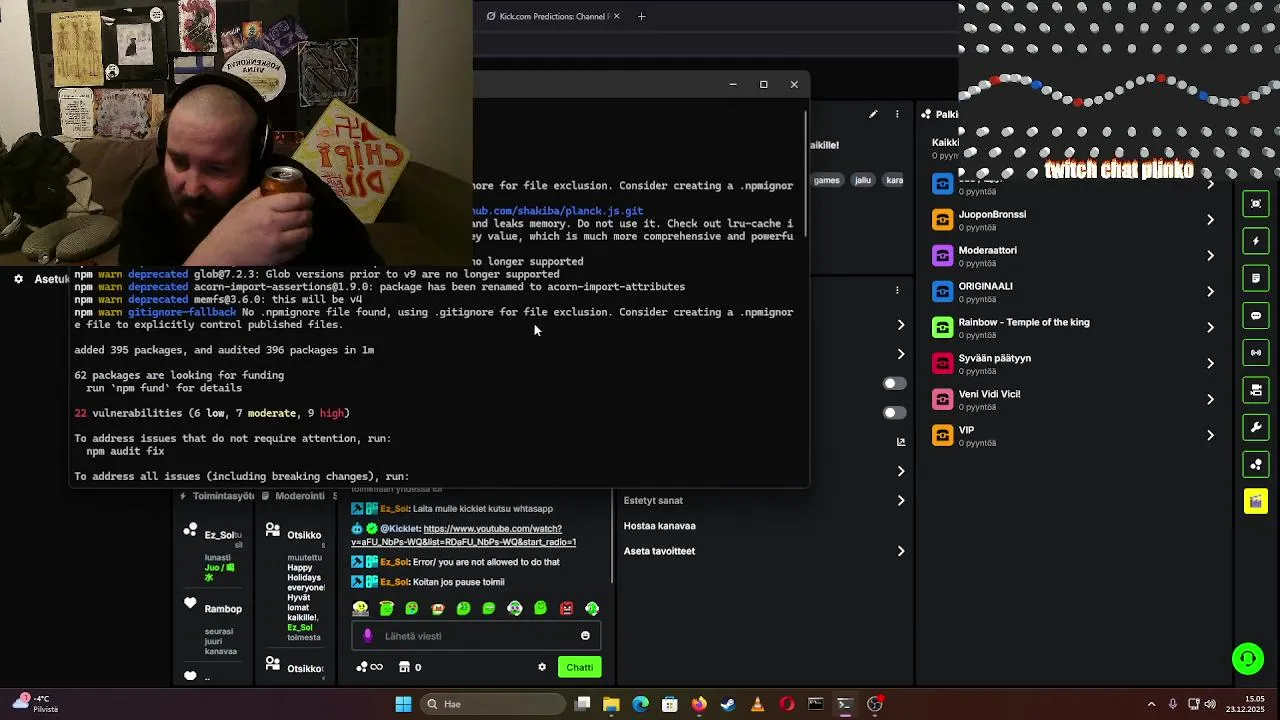Image resolution: width=1280 pixels, height=720 pixels.
Task: Open Steam from the taskbar
Action: (x=727, y=704)
